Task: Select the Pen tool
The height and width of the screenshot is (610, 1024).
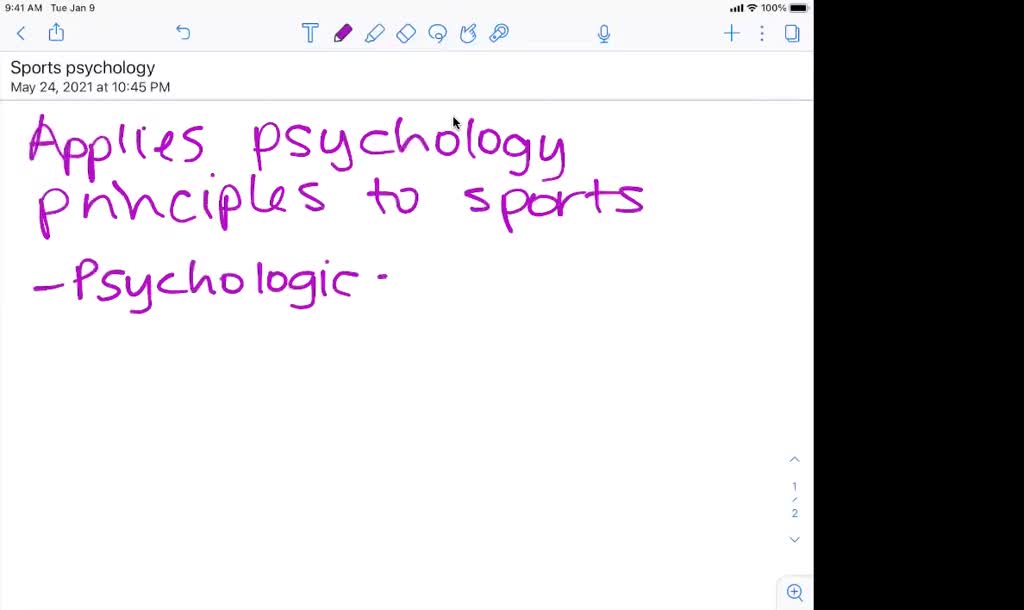Action: 343,33
